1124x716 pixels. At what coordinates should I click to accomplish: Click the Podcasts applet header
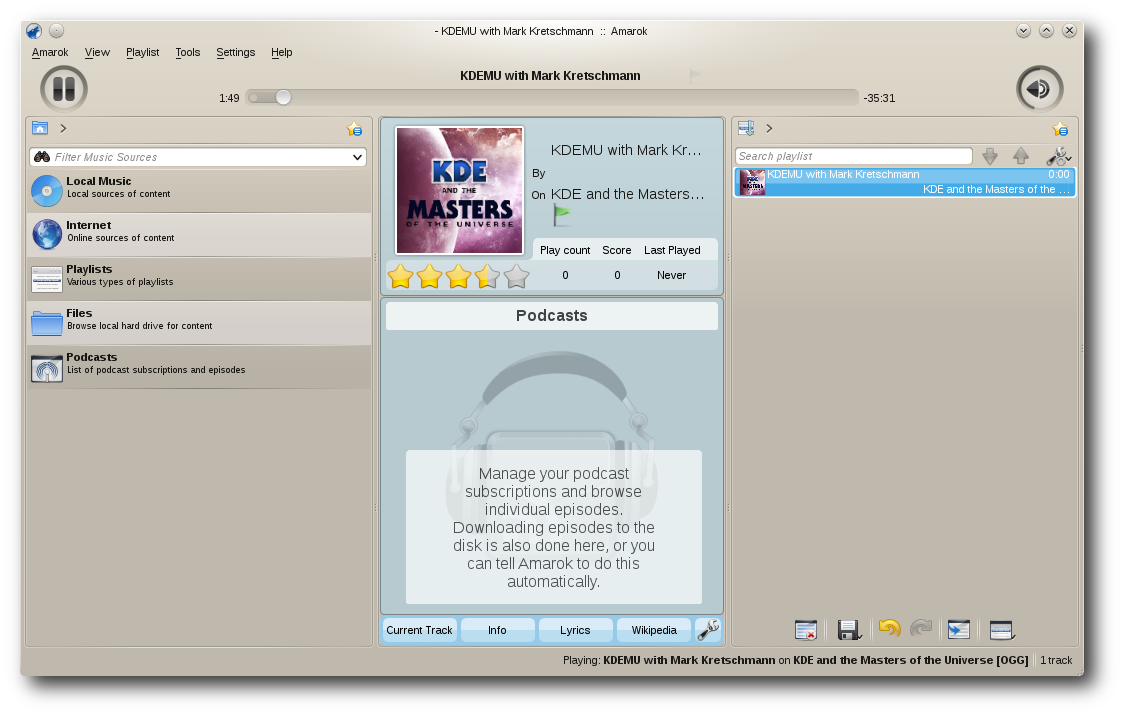pyautogui.click(x=551, y=315)
